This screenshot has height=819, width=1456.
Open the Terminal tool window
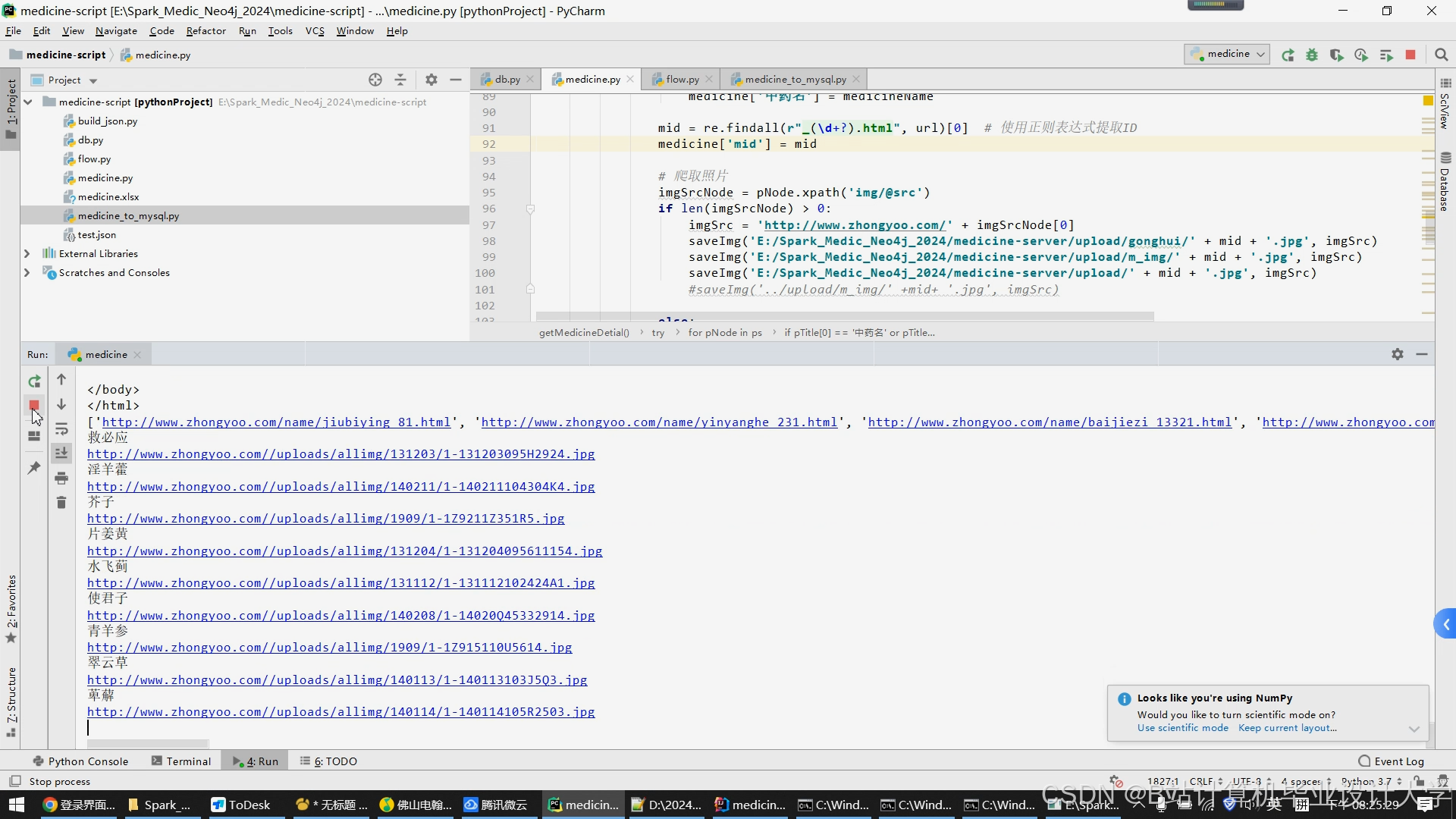tap(181, 761)
